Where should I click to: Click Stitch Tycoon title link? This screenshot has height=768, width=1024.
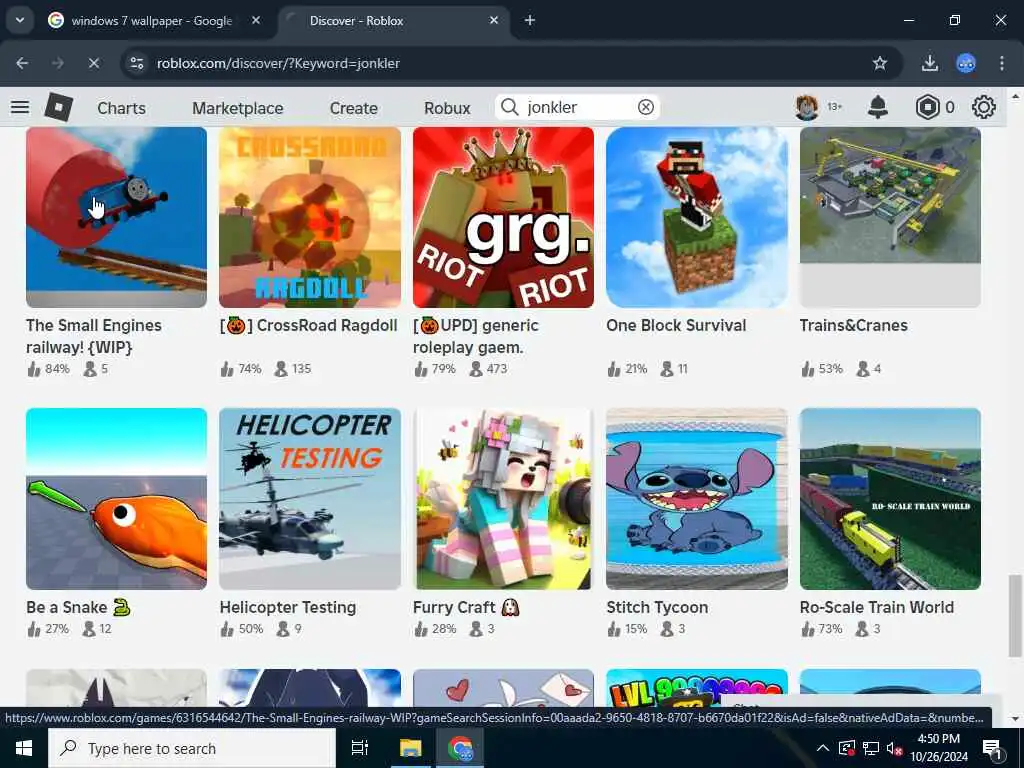point(657,607)
